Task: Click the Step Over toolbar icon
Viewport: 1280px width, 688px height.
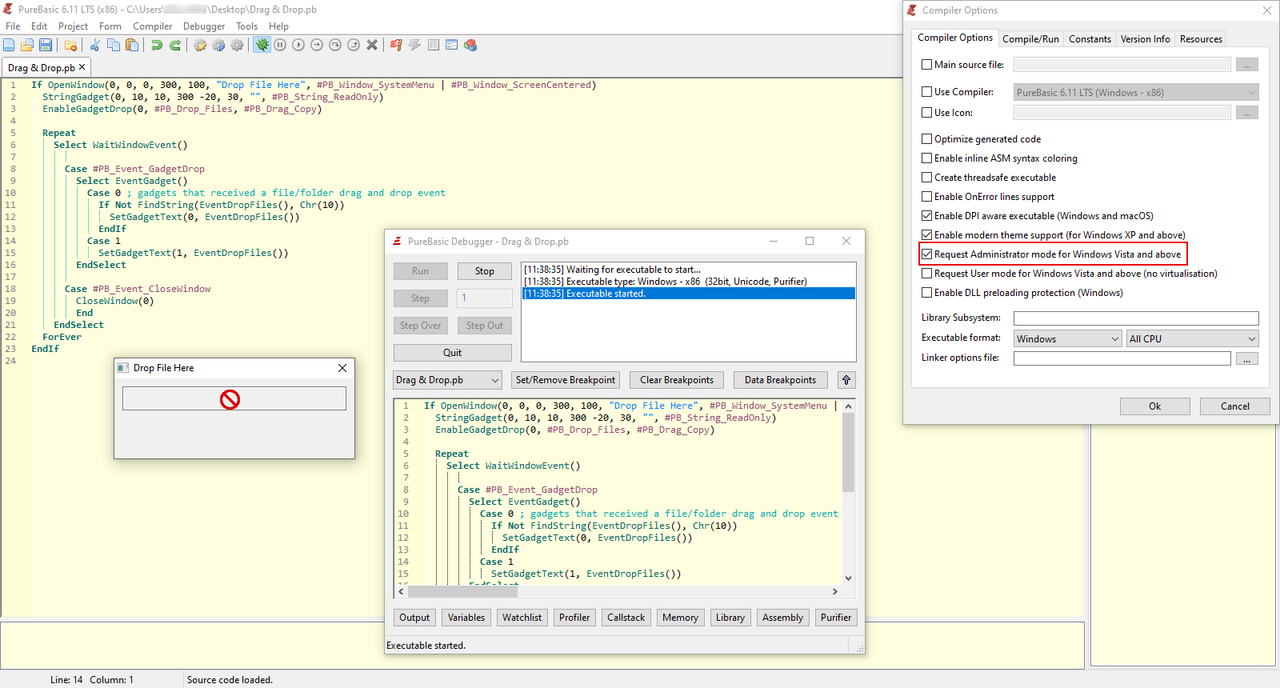Action: point(335,45)
